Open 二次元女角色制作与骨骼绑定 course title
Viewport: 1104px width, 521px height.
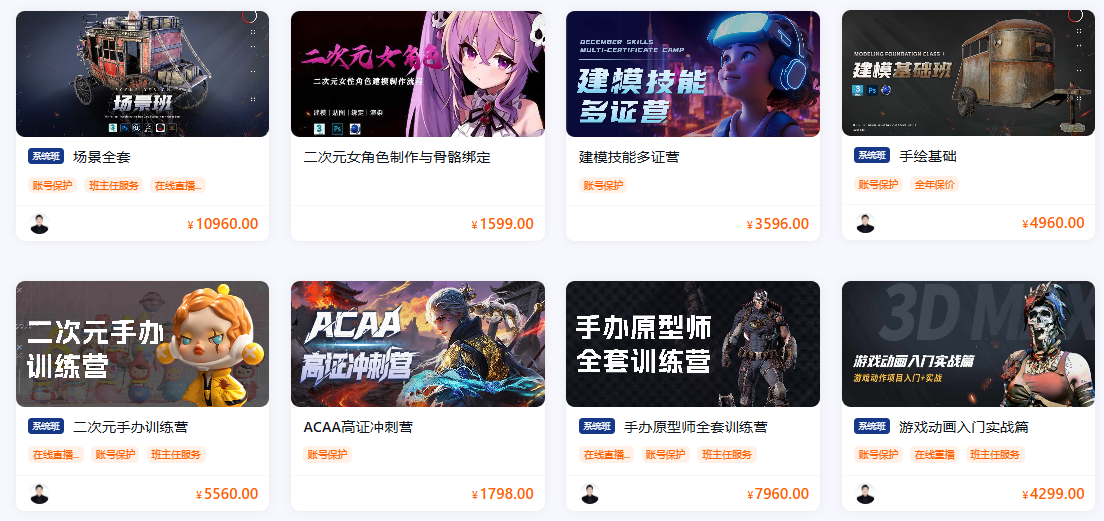click(397, 157)
